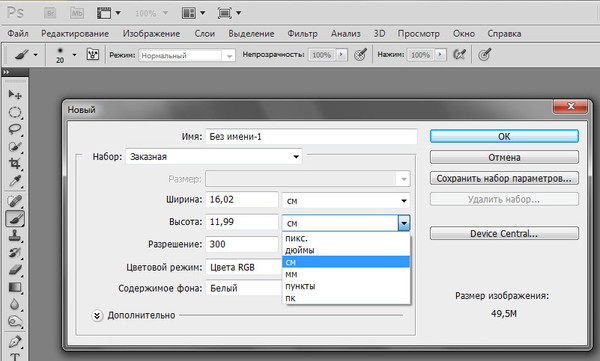Choose дюймы from units list
Screen dimensions: 600x361
(x=346, y=250)
